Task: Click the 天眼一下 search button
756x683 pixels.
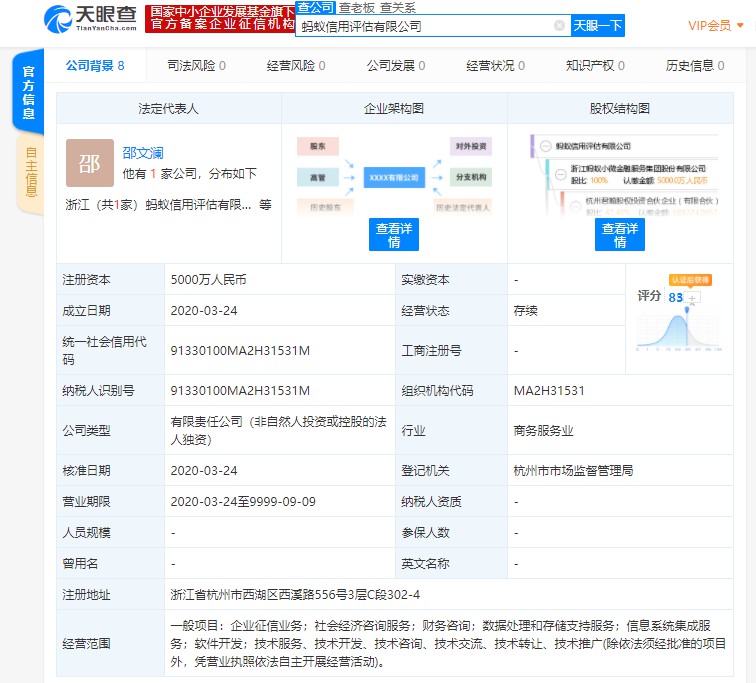Action: tap(597, 26)
